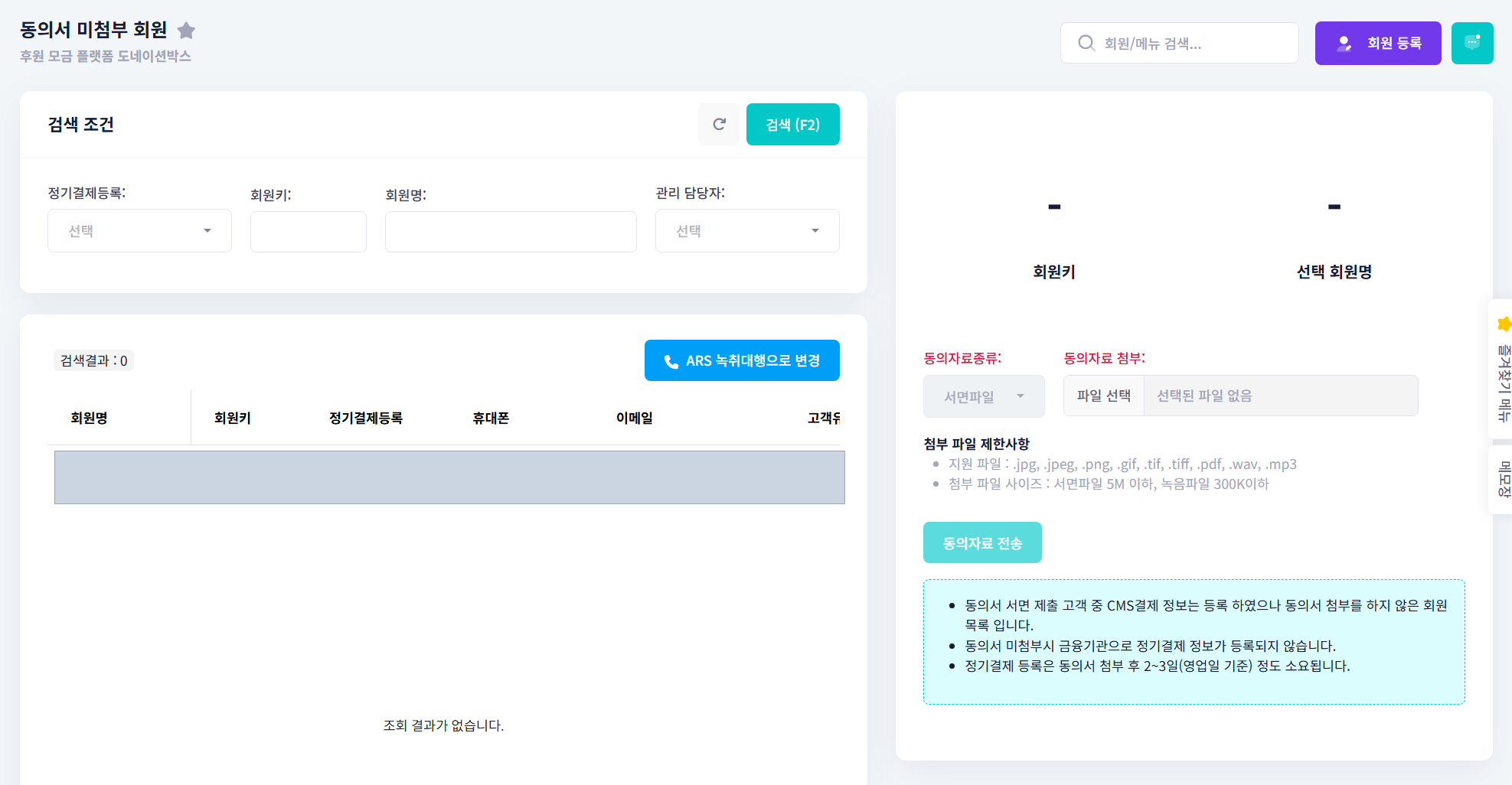Click the 동의자료 전송 button
Viewport: 1512px width, 785px height.
981,542
